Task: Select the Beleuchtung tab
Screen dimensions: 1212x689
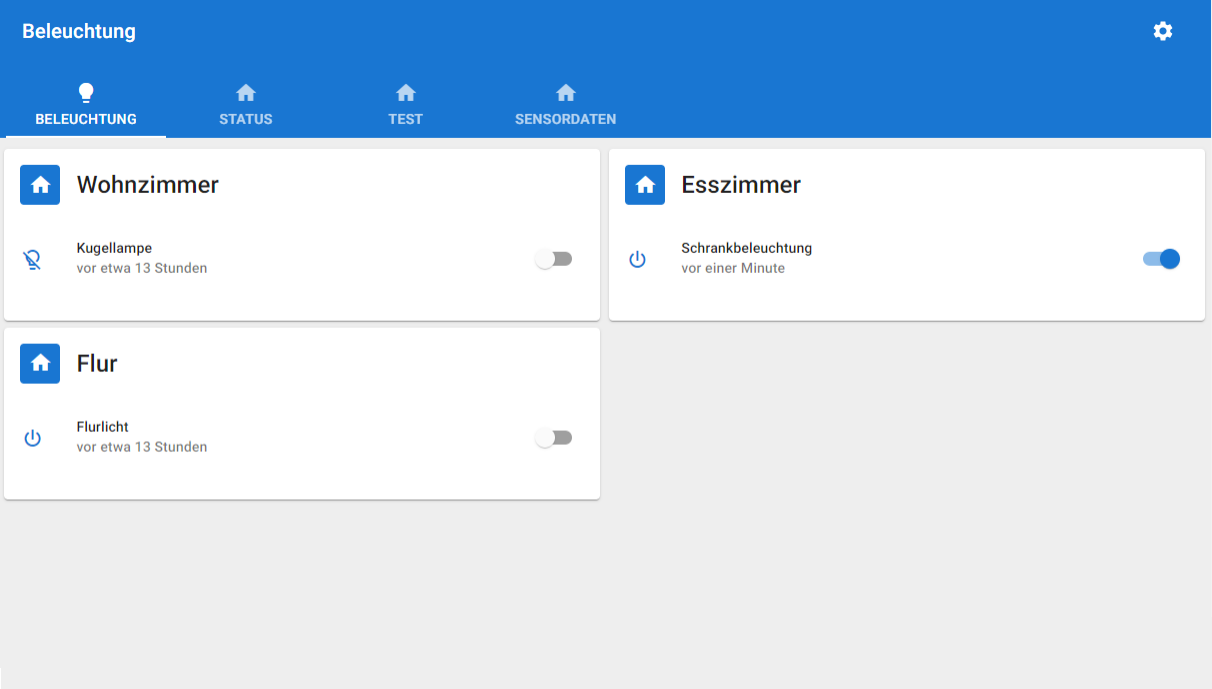Action: [x=86, y=105]
